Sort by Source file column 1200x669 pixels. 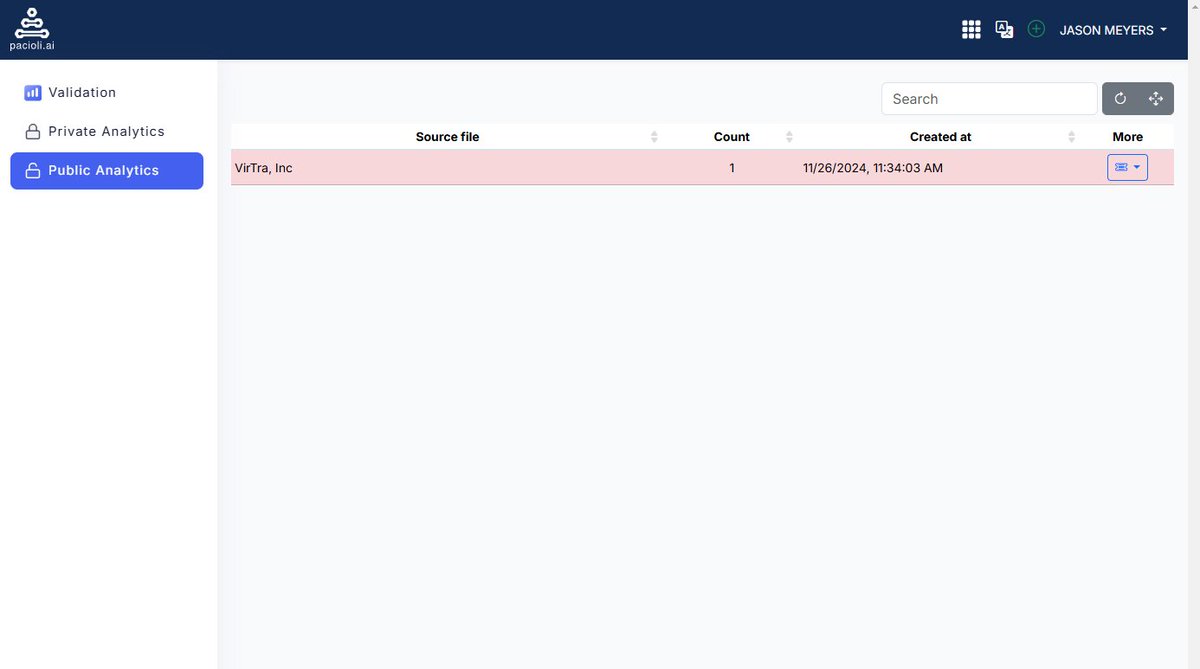(447, 137)
